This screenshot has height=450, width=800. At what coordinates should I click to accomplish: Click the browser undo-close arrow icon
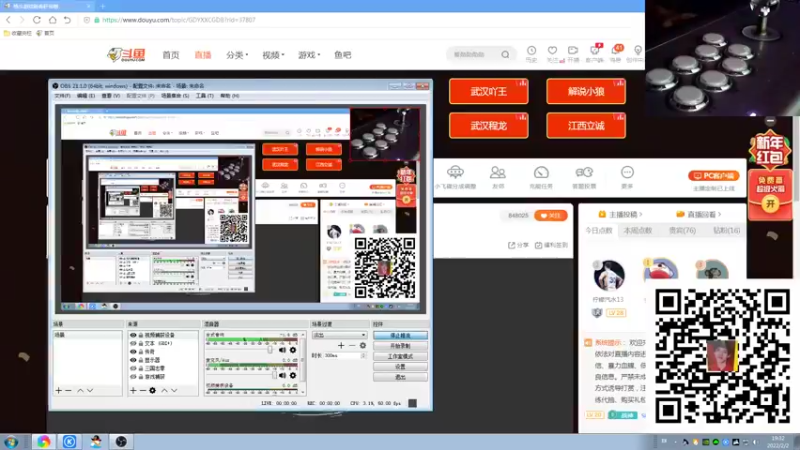pyautogui.click(x=67, y=20)
